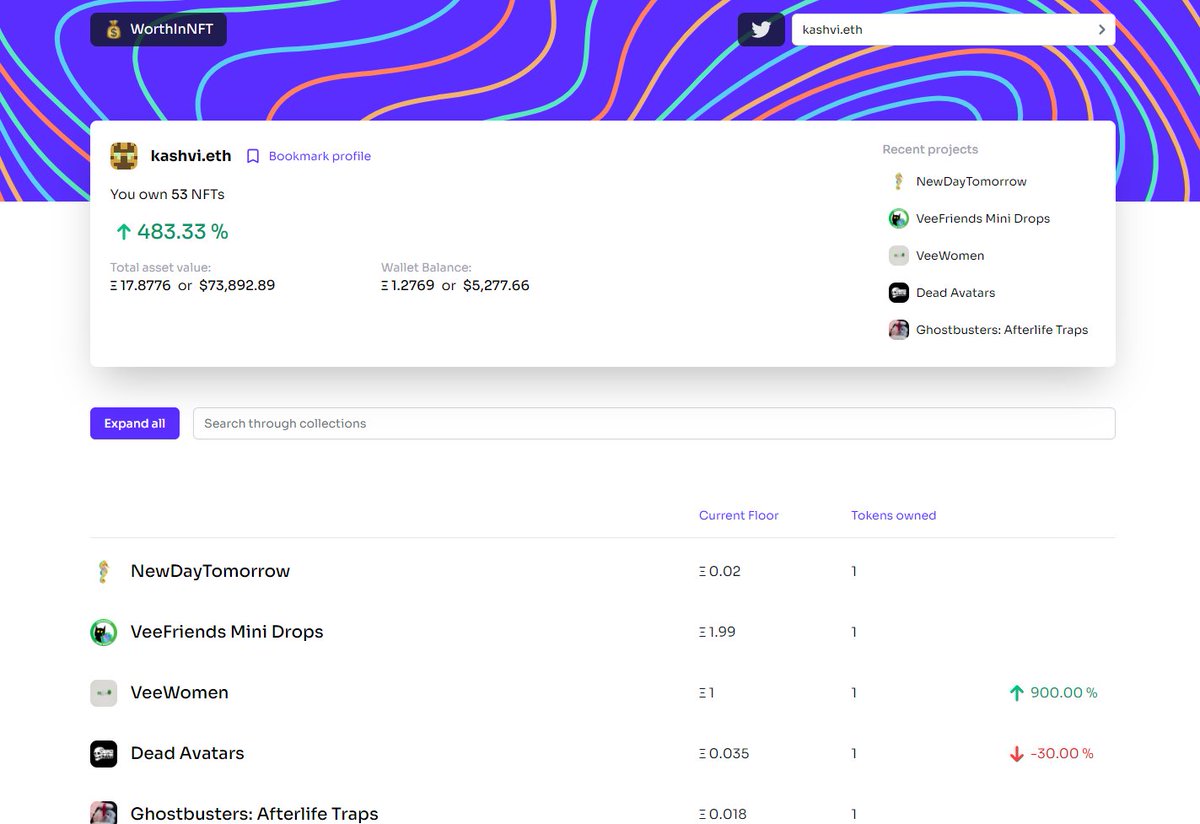
Task: Click floor price Ξ 0.018
Action: (x=723, y=814)
